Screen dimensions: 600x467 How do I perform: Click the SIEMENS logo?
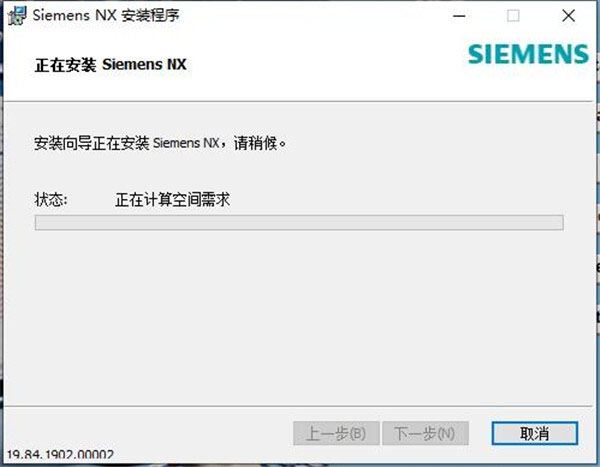click(x=528, y=54)
